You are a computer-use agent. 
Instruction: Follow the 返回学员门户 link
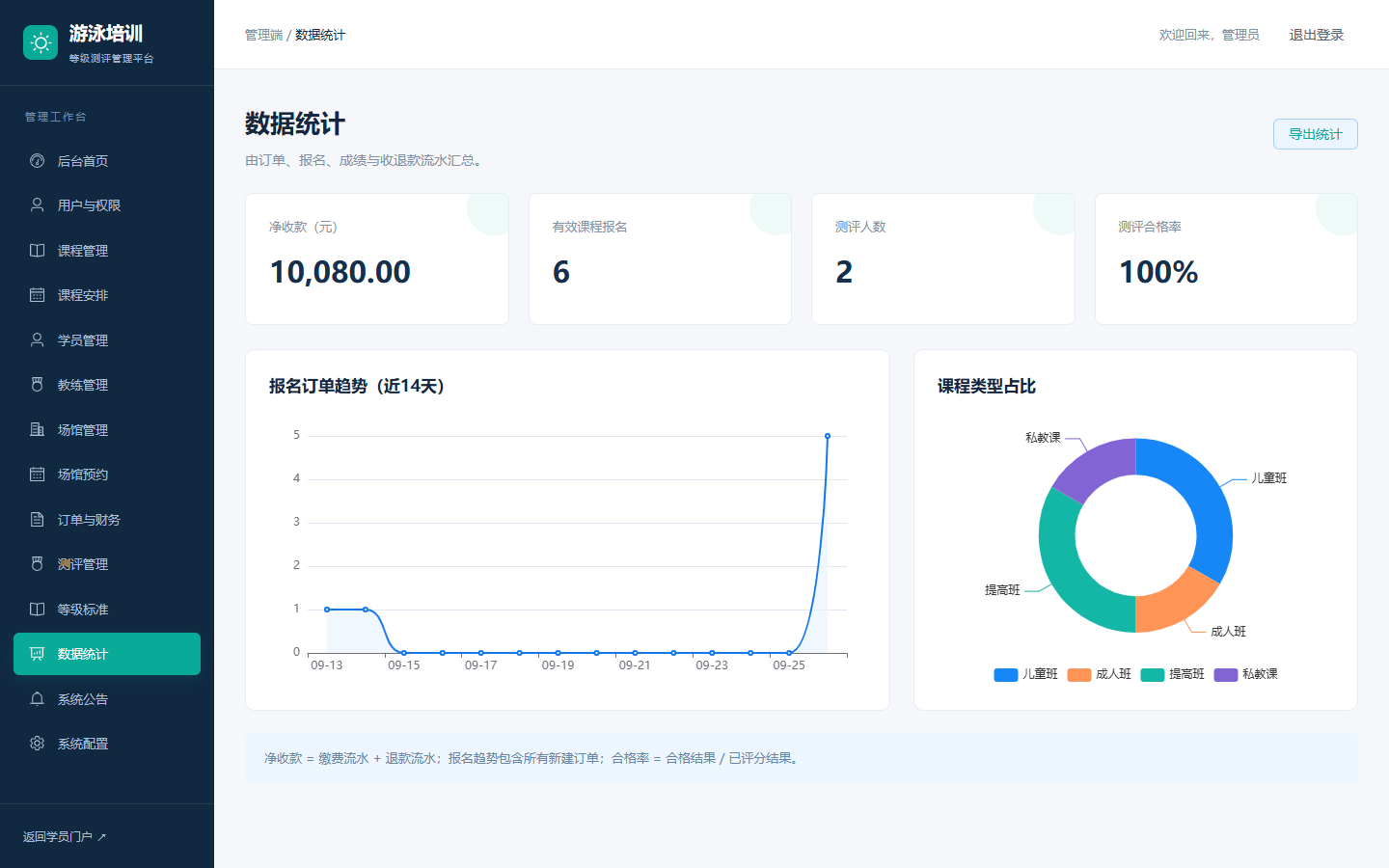pyautogui.click(x=65, y=837)
